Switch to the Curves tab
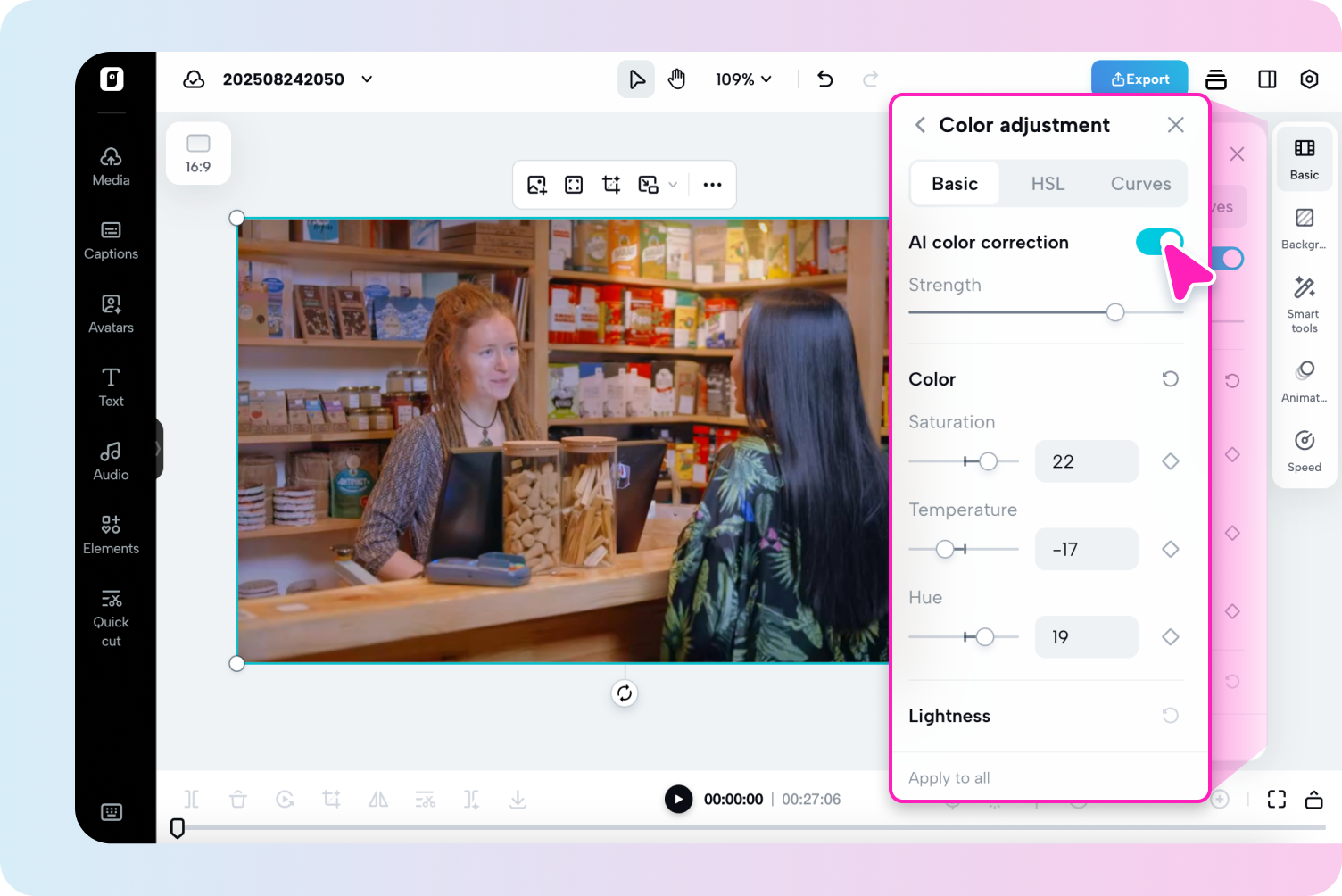Image resolution: width=1342 pixels, height=896 pixels. click(x=1140, y=183)
